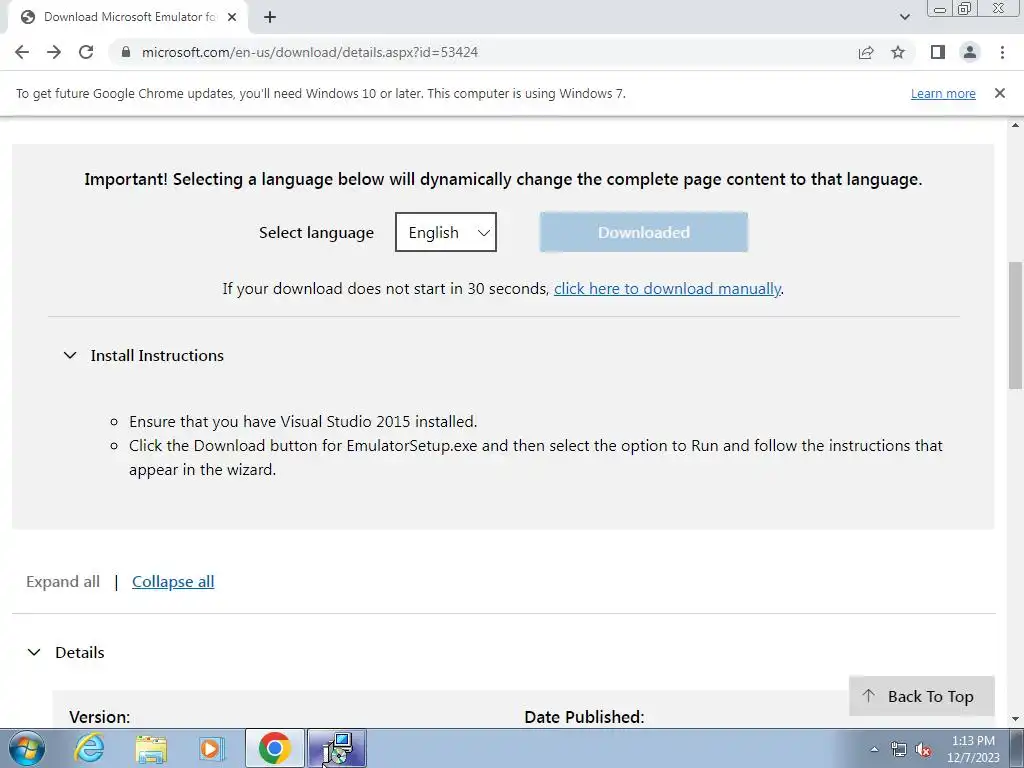Go back to the previous page

click(22, 52)
